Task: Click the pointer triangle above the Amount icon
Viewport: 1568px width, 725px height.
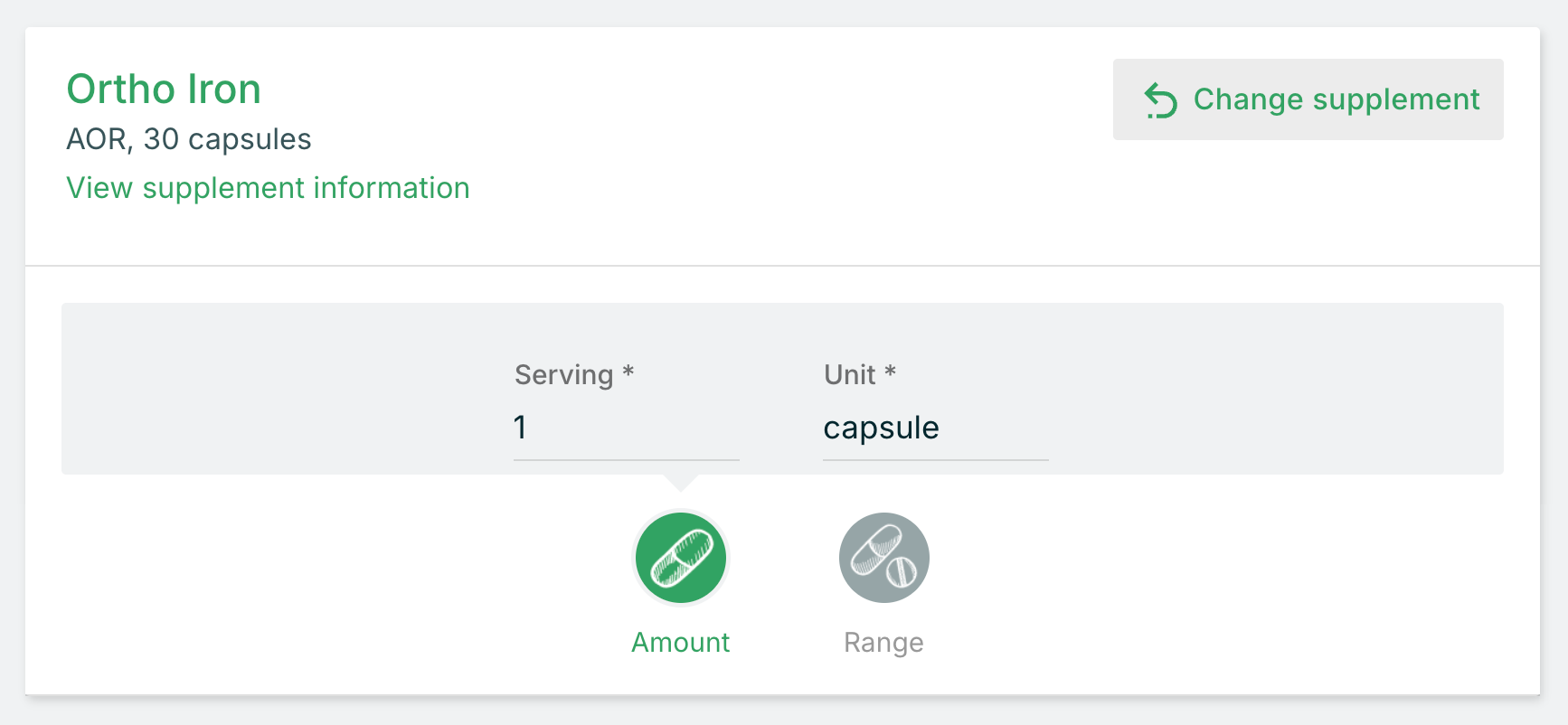Action: click(681, 483)
